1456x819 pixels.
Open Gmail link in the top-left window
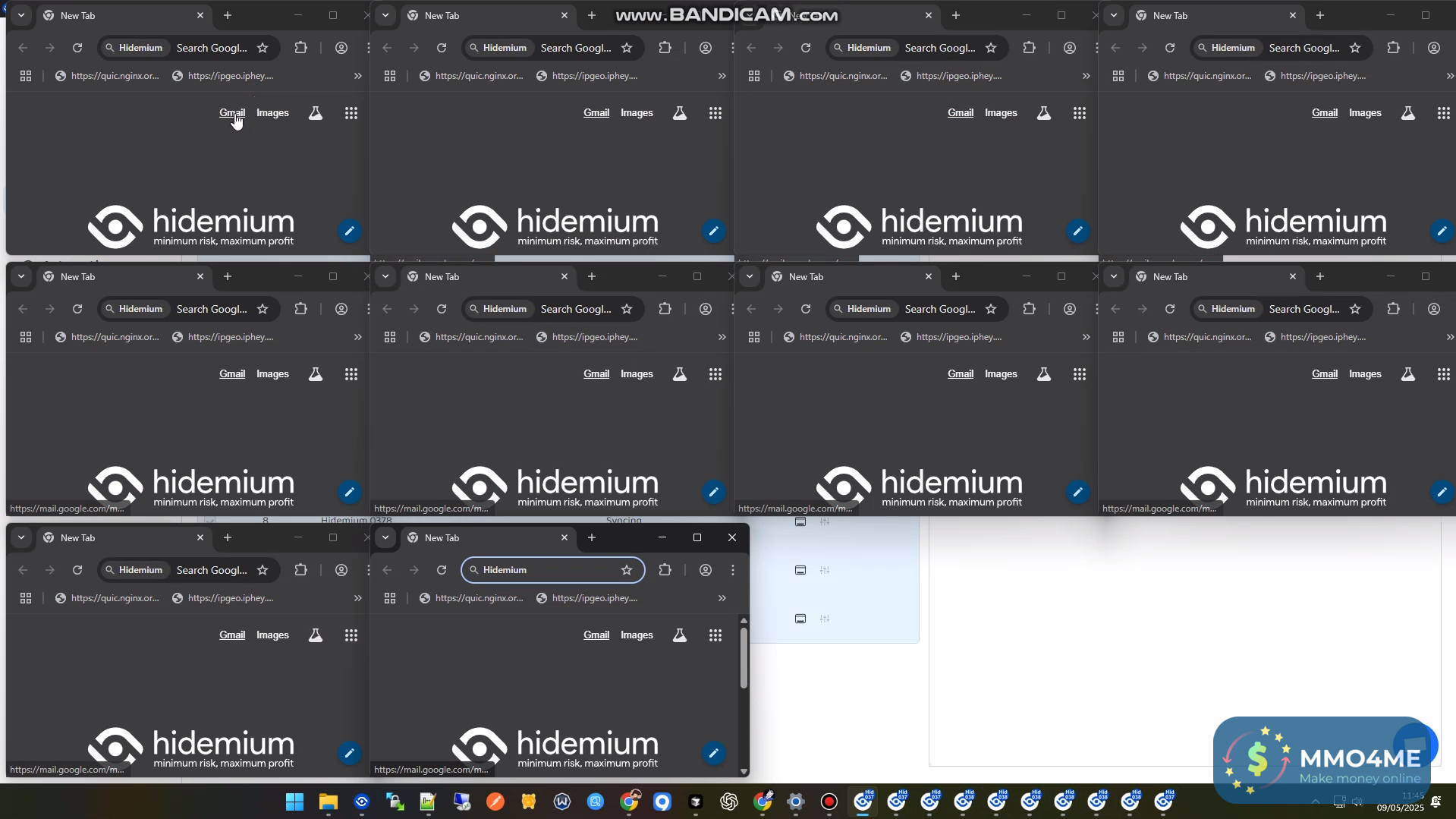(232, 113)
